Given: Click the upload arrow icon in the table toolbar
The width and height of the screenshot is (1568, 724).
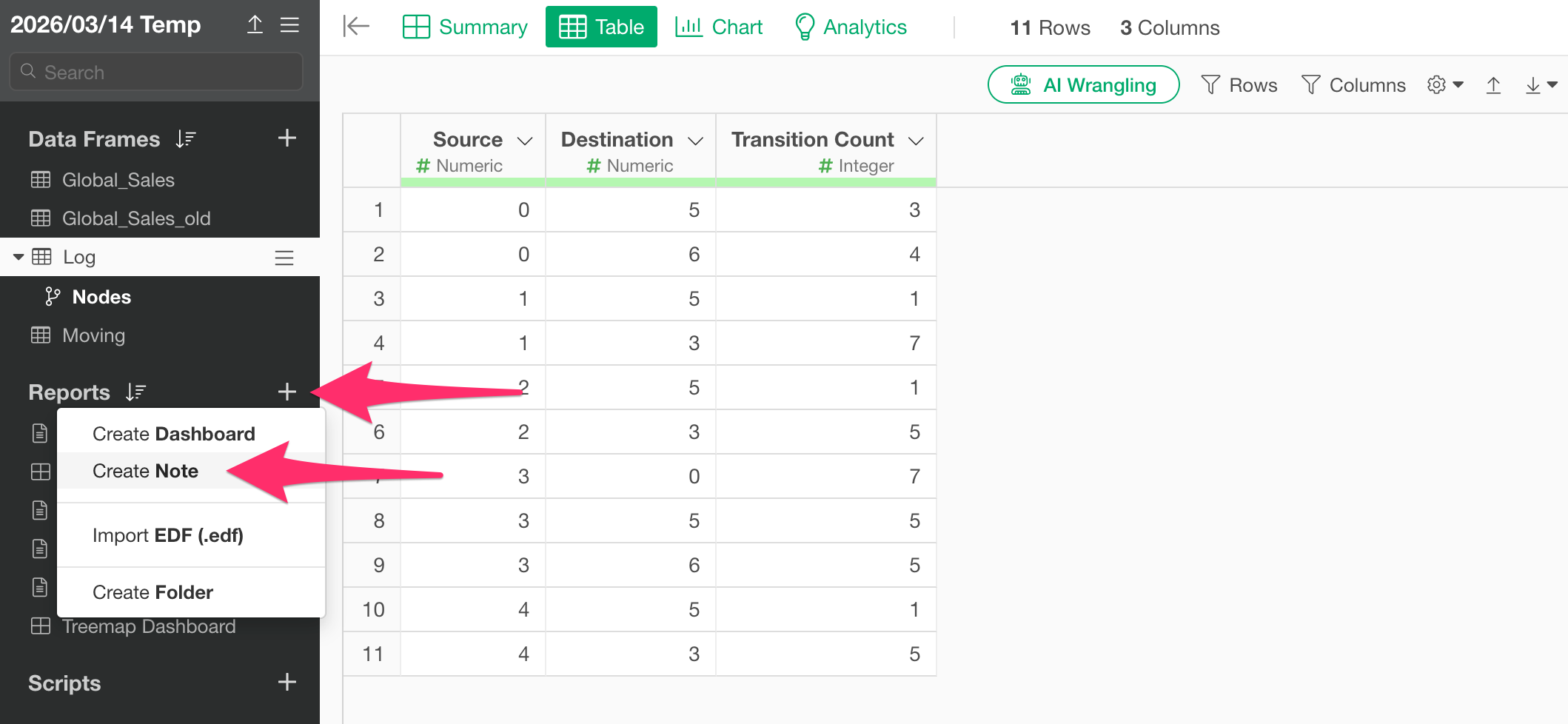Looking at the screenshot, I should click(x=1493, y=86).
